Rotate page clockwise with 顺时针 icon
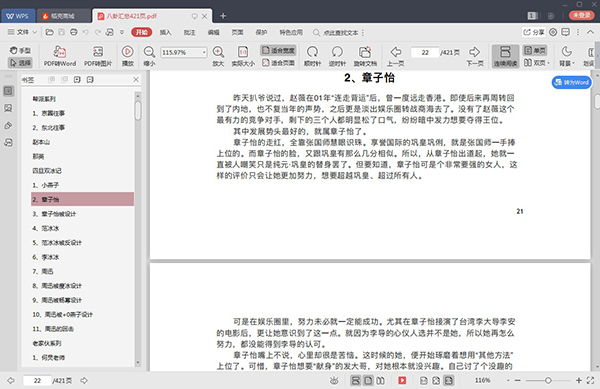 tap(312, 56)
